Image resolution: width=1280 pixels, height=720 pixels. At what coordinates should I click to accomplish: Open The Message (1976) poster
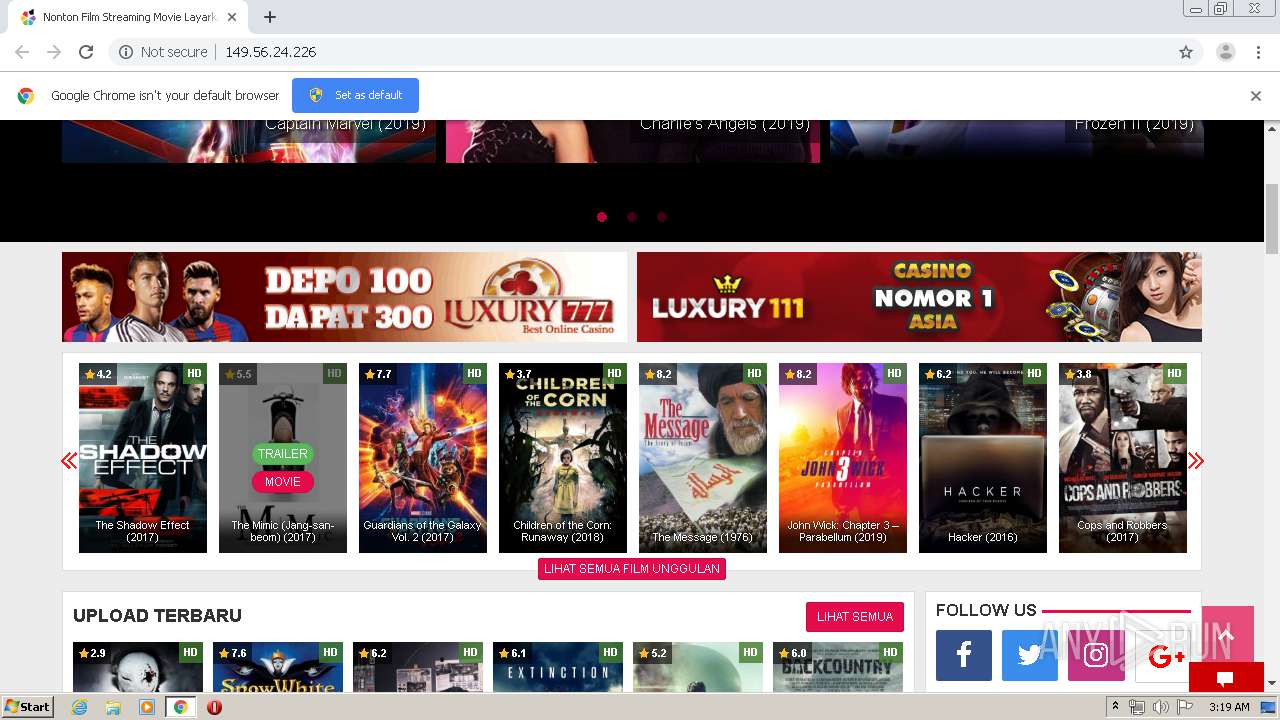(x=703, y=458)
